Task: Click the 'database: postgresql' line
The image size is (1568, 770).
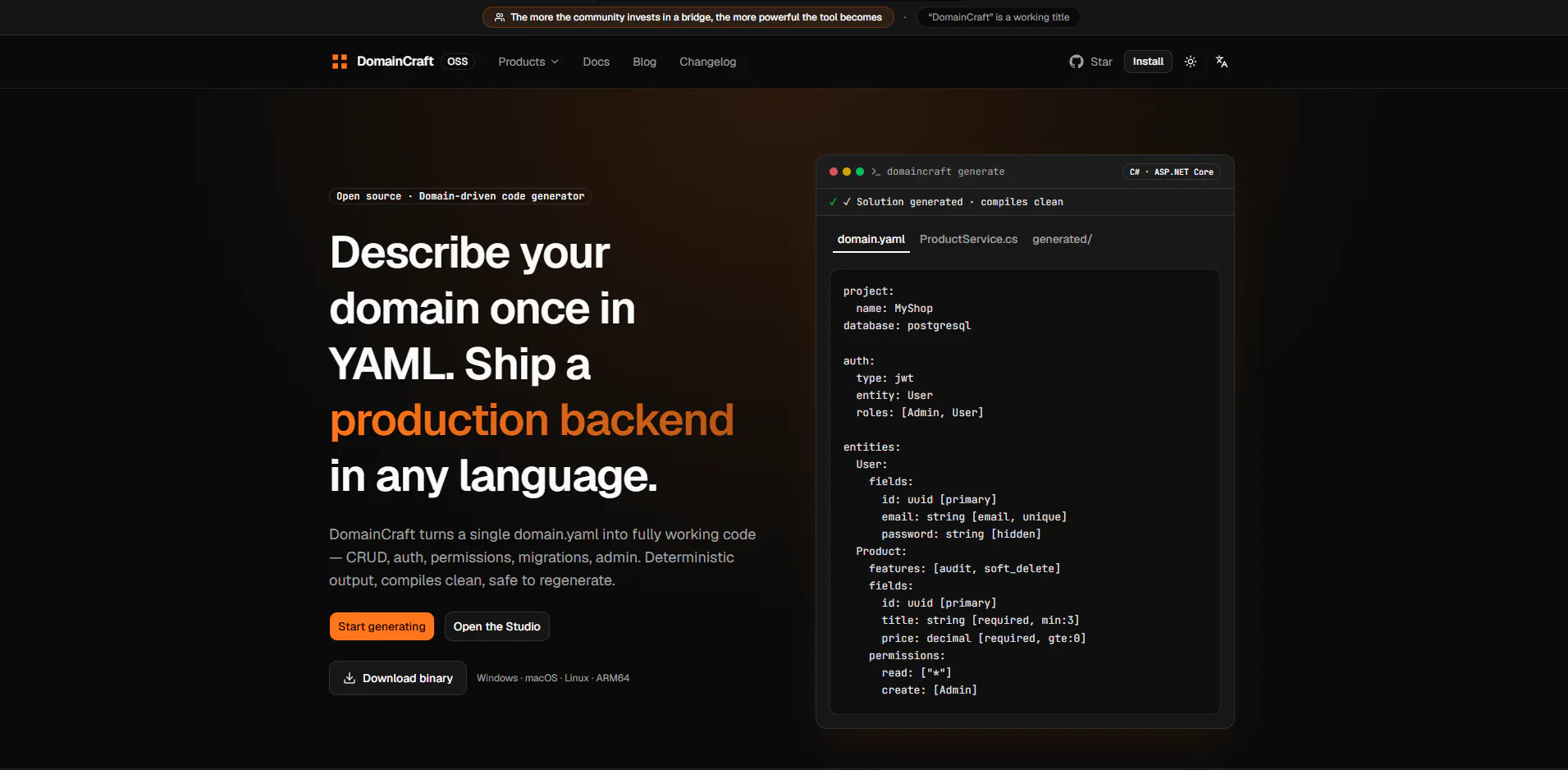Action: tap(907, 326)
